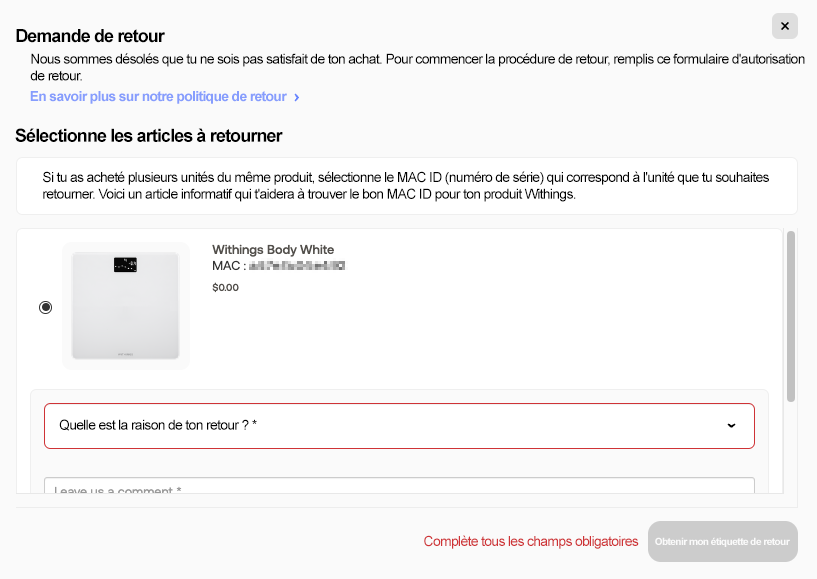Click the Withings Body White product thumbnail
The height and width of the screenshot is (579, 817).
[x=126, y=306]
